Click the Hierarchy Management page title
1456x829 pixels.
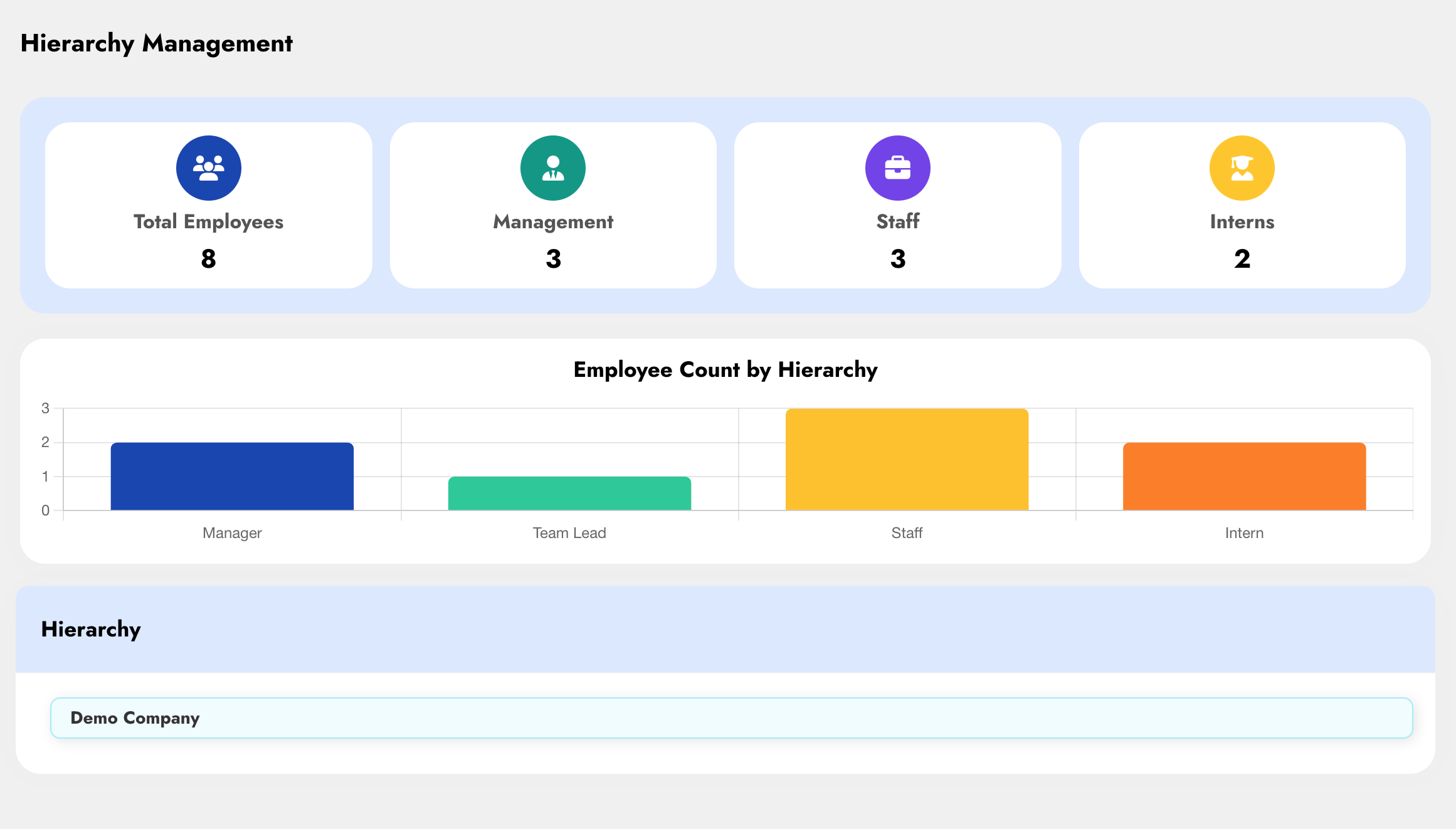pos(156,43)
